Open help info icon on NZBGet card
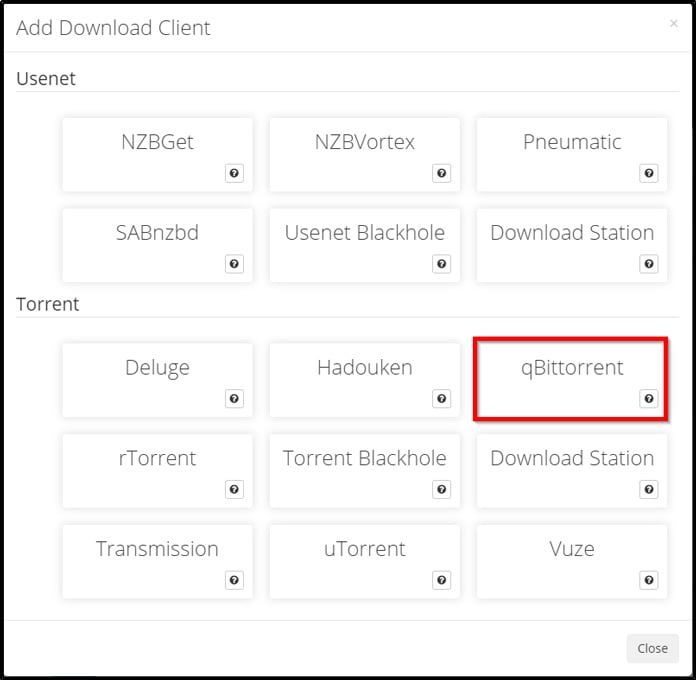 click(x=234, y=173)
